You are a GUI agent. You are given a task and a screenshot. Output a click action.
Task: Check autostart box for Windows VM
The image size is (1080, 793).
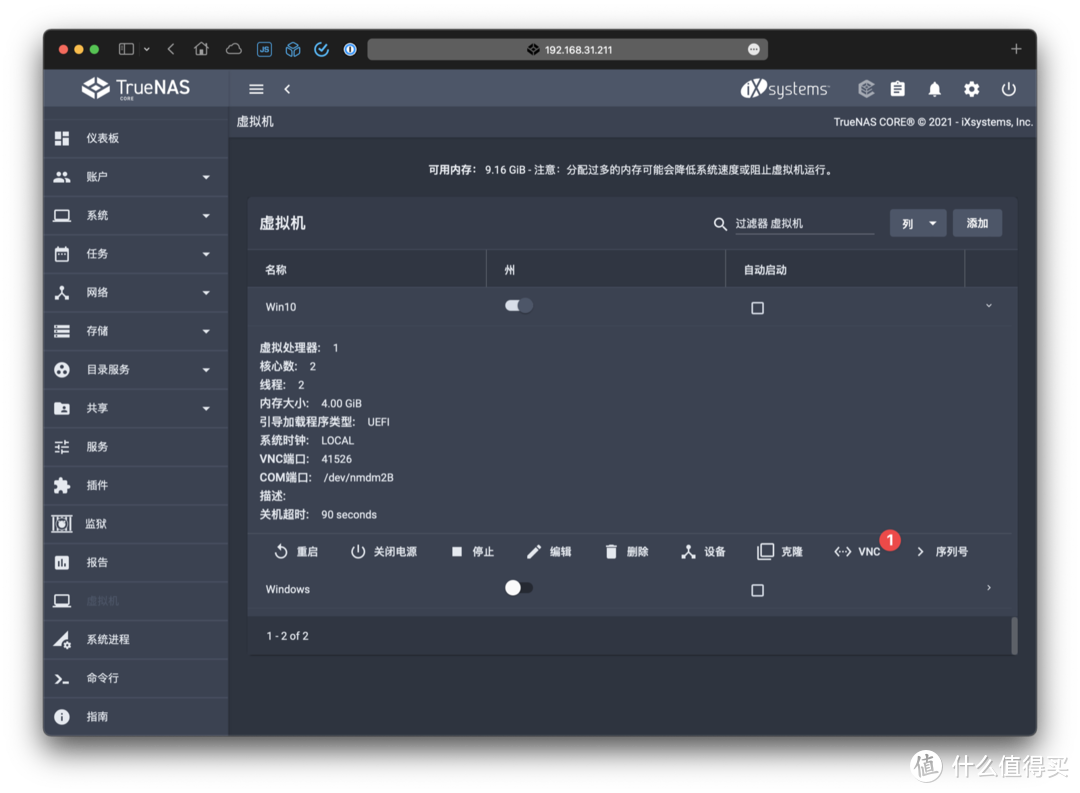[x=757, y=590]
